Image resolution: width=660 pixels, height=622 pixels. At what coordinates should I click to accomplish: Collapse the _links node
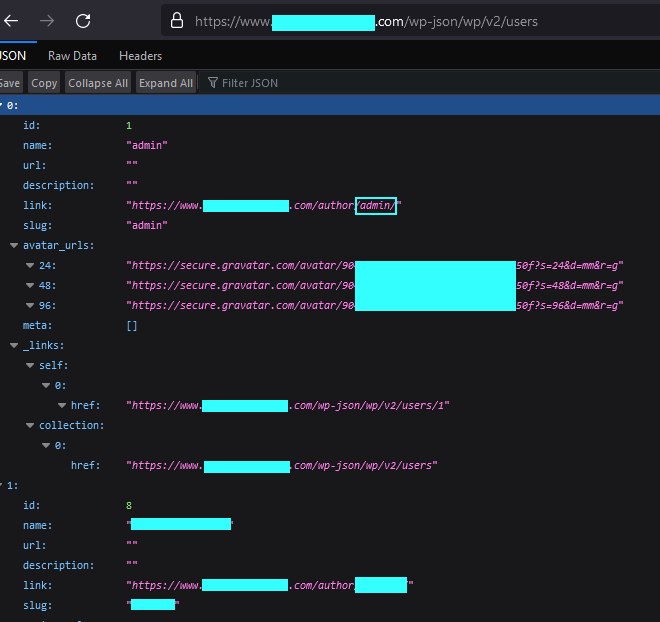point(14,345)
